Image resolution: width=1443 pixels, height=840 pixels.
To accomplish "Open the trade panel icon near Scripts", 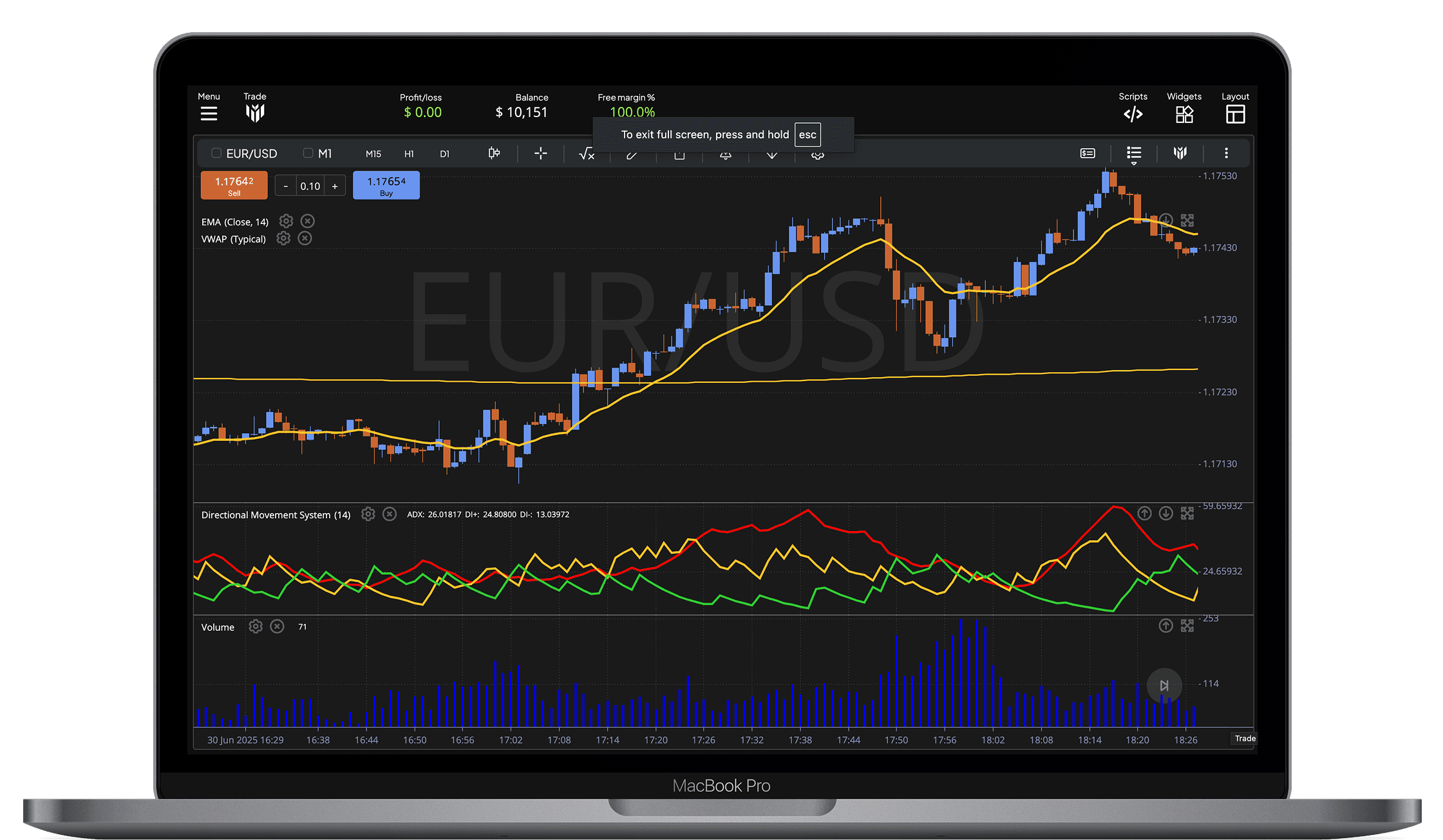I will tap(1088, 153).
